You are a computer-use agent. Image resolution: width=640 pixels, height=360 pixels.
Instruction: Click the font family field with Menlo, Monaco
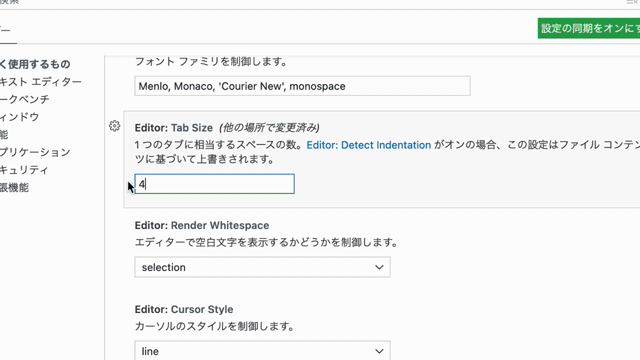coord(302,86)
